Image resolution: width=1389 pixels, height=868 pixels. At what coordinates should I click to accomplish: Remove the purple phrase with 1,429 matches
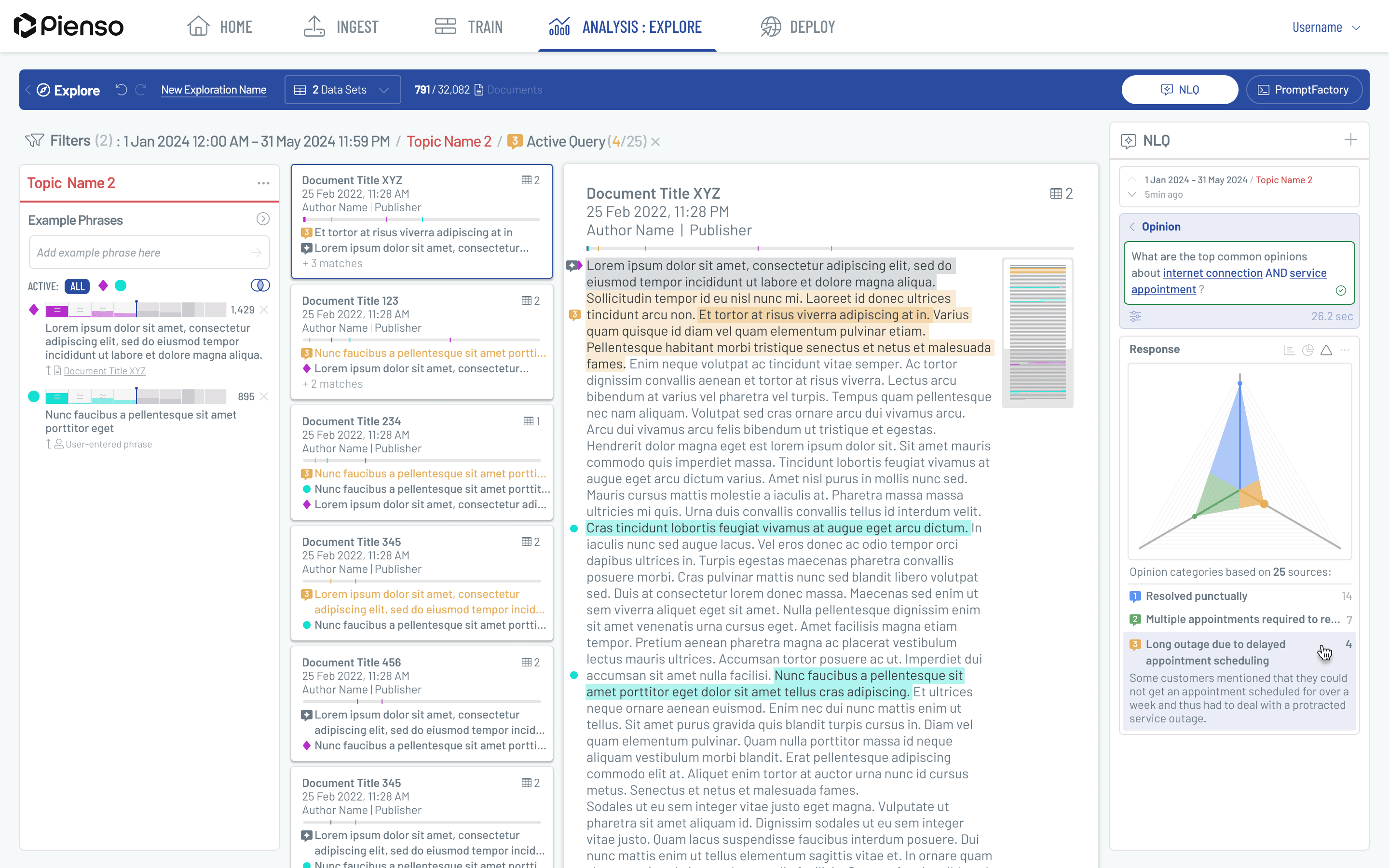tap(264, 310)
